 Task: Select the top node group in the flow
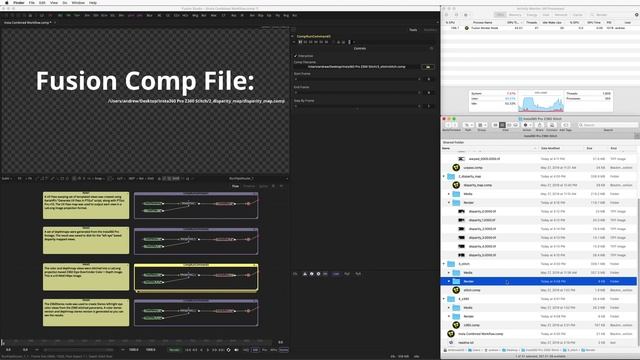click(196, 205)
